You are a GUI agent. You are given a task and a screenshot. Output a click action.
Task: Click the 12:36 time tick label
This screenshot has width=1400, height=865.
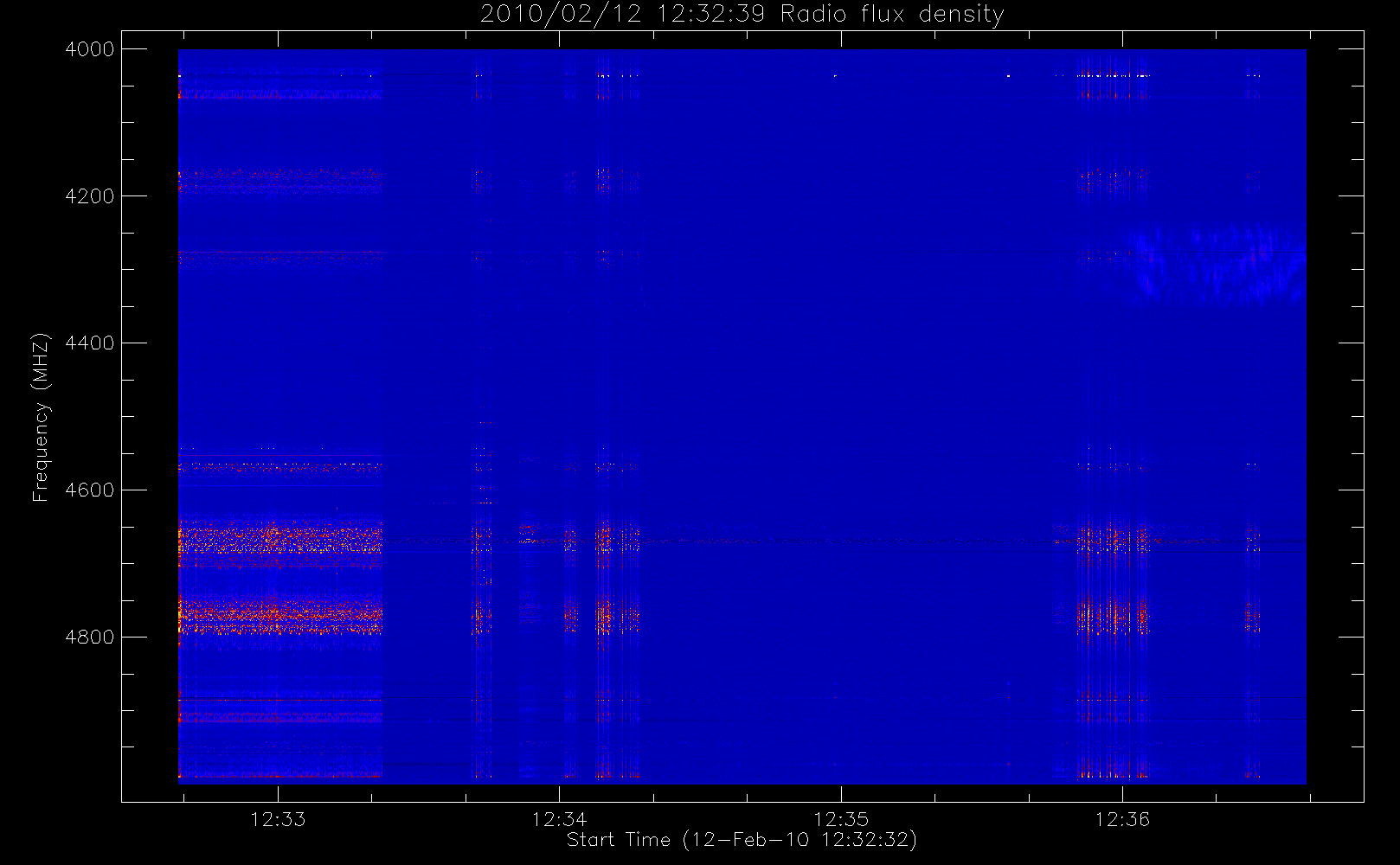pos(1122,819)
